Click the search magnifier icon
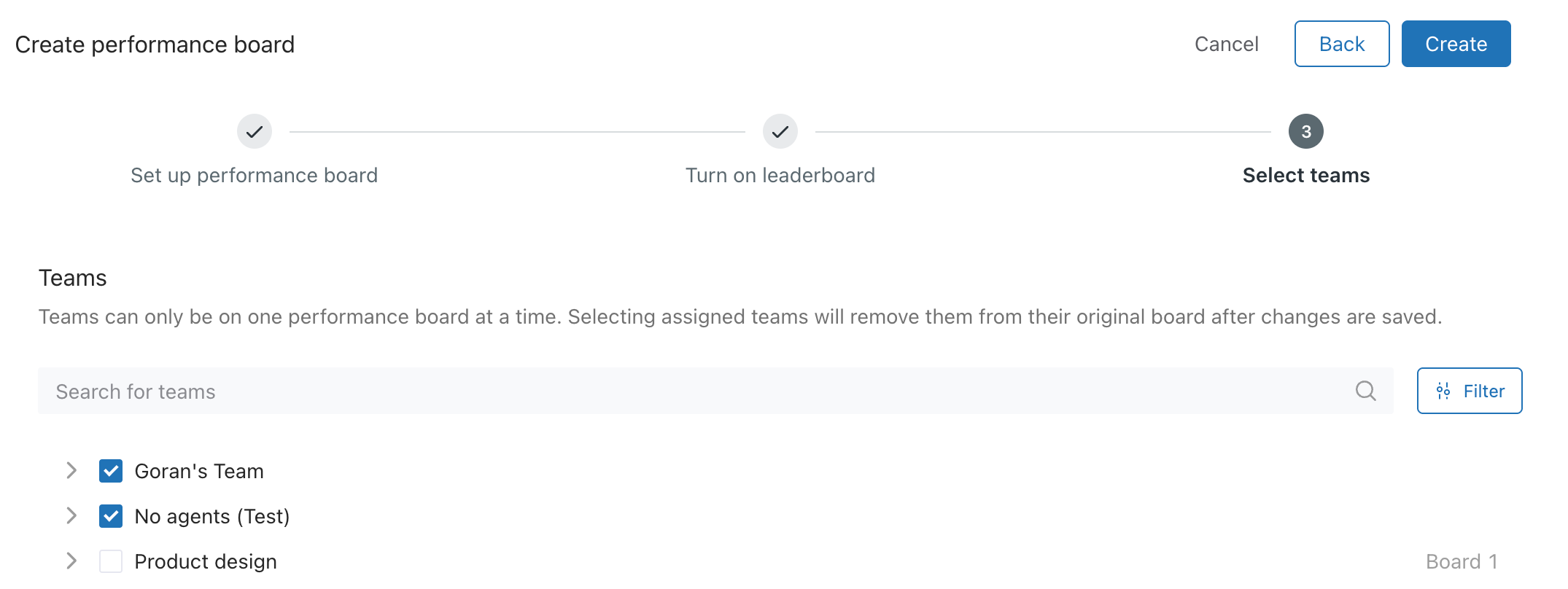The image size is (1568, 589). point(1365,391)
